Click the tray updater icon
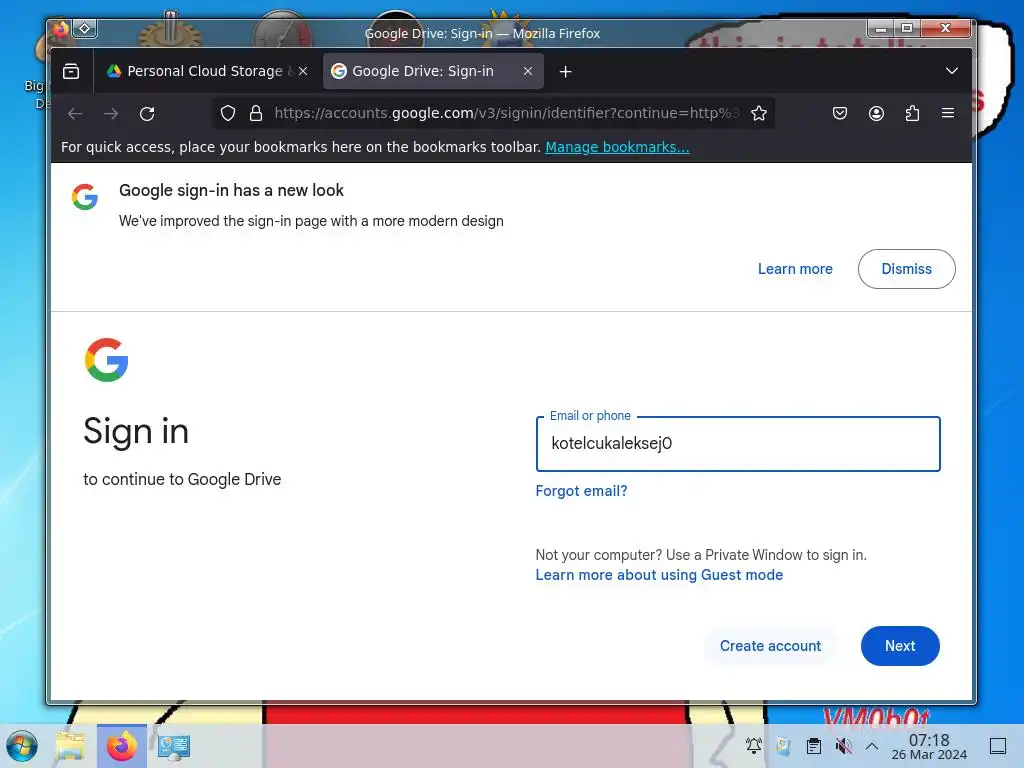The image size is (1024, 768). coord(784,746)
